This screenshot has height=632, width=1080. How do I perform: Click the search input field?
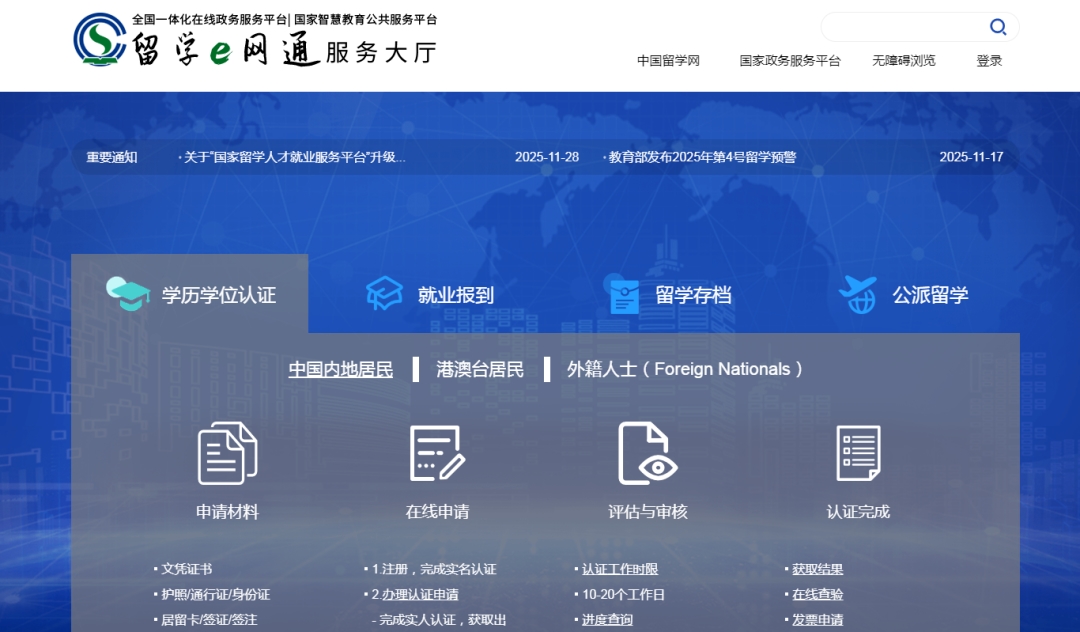tap(900, 27)
